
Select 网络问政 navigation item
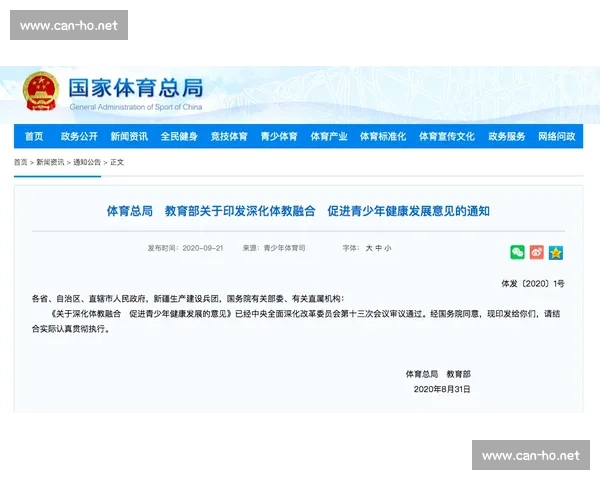click(x=557, y=136)
